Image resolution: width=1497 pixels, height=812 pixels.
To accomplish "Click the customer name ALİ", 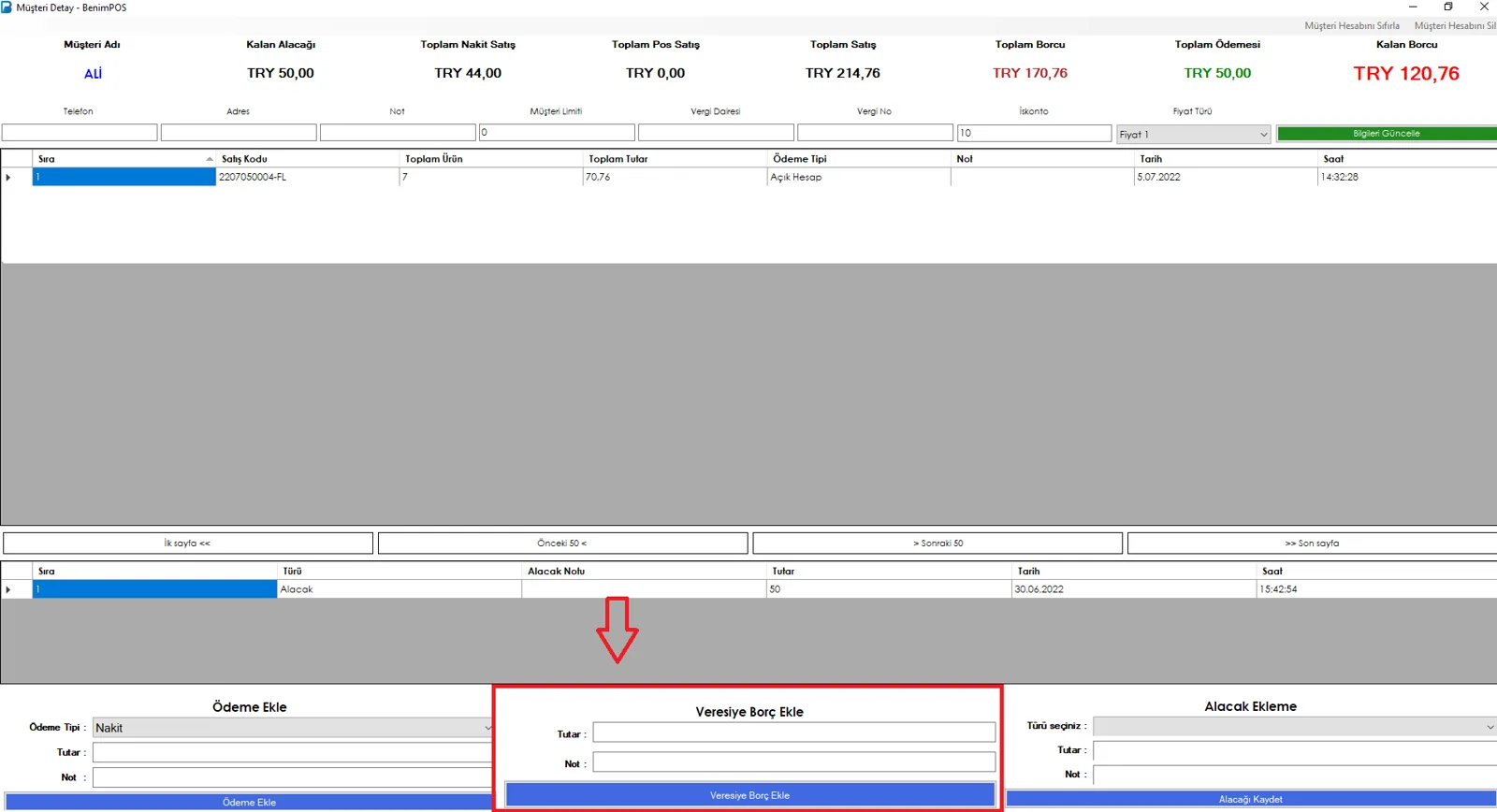I will (93, 74).
